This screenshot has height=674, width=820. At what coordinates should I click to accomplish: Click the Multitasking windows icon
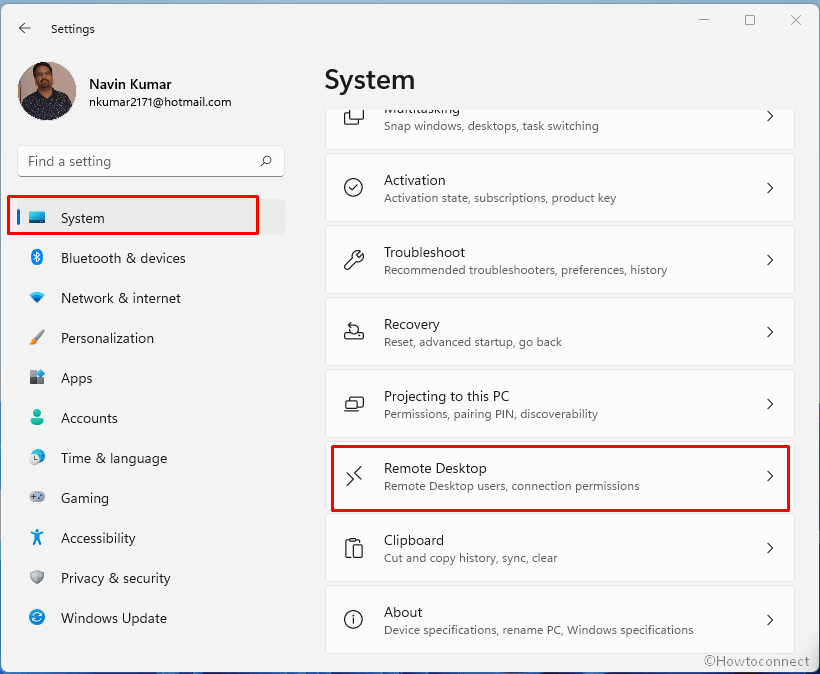point(354,117)
